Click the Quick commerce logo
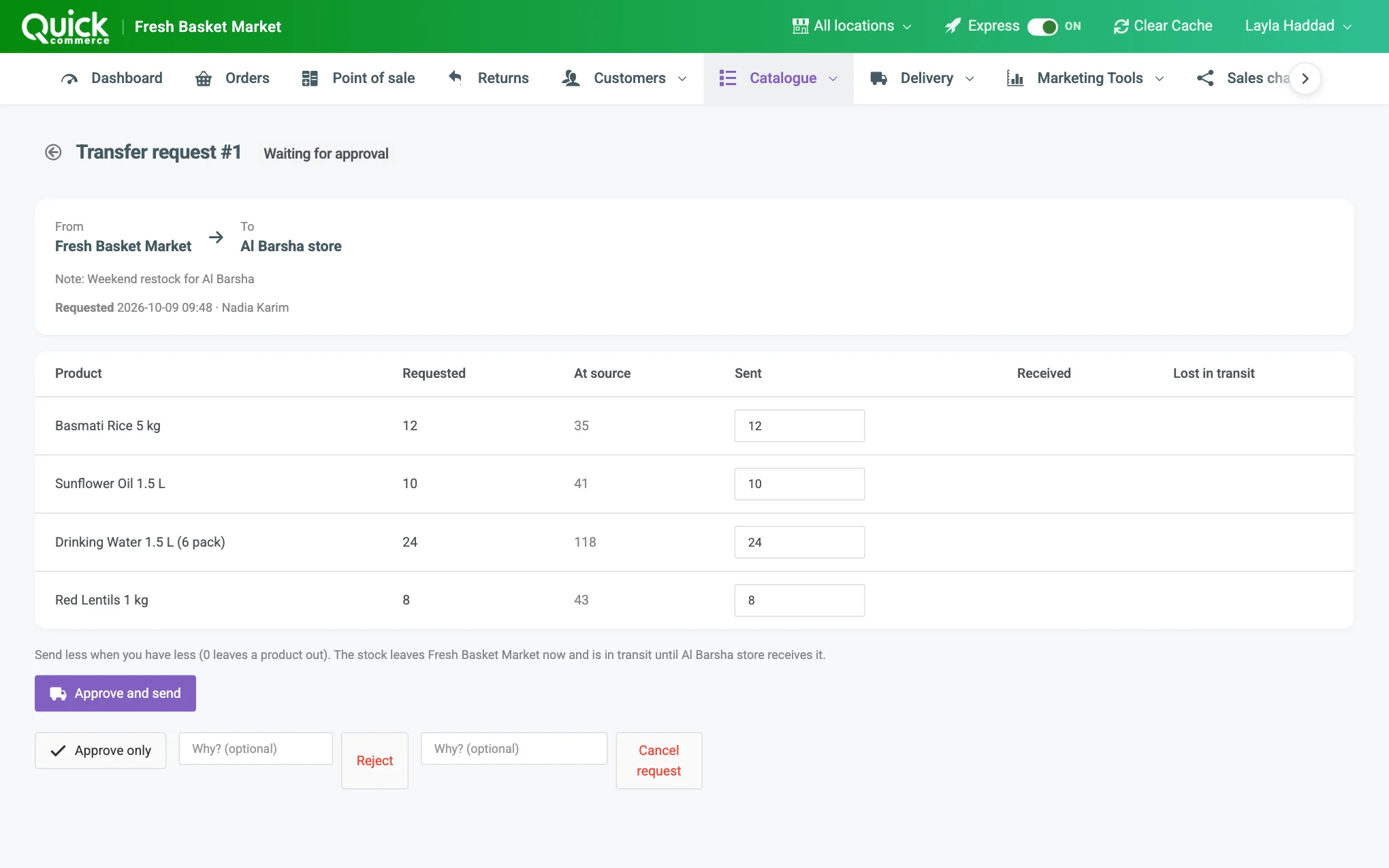Image resolution: width=1389 pixels, height=868 pixels. pos(65,27)
